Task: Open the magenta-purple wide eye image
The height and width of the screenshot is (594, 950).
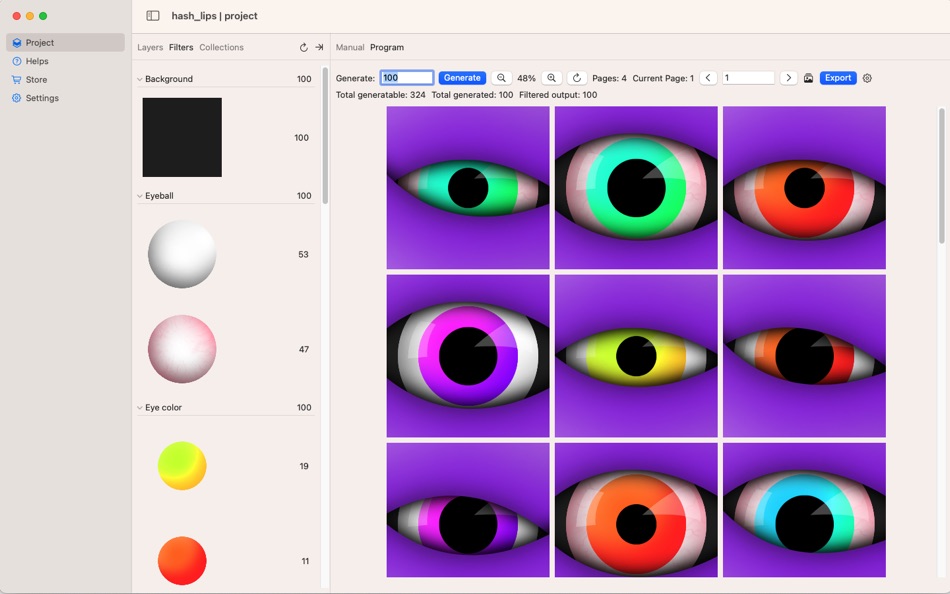Action: 468,356
